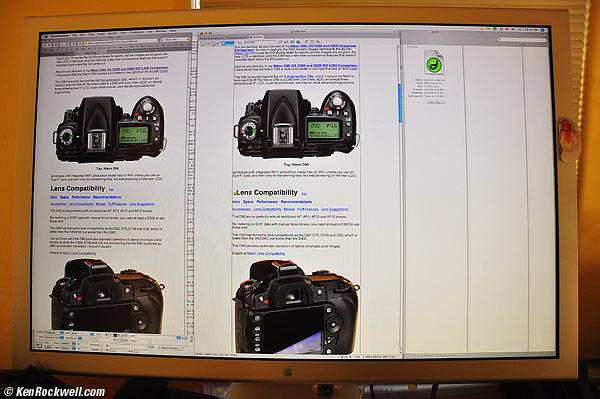Screen dimensions: 600x399
Task: Click Accessories link in browser window
Action: point(59,204)
